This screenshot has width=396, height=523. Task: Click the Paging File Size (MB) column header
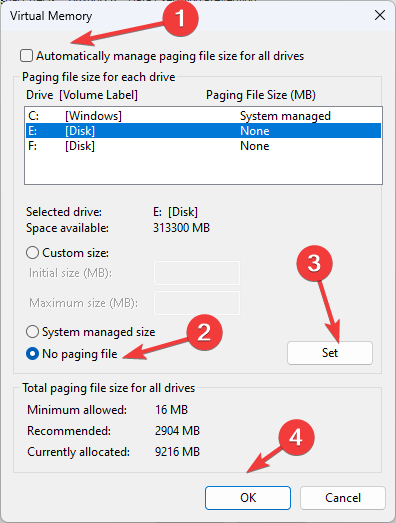click(261, 95)
